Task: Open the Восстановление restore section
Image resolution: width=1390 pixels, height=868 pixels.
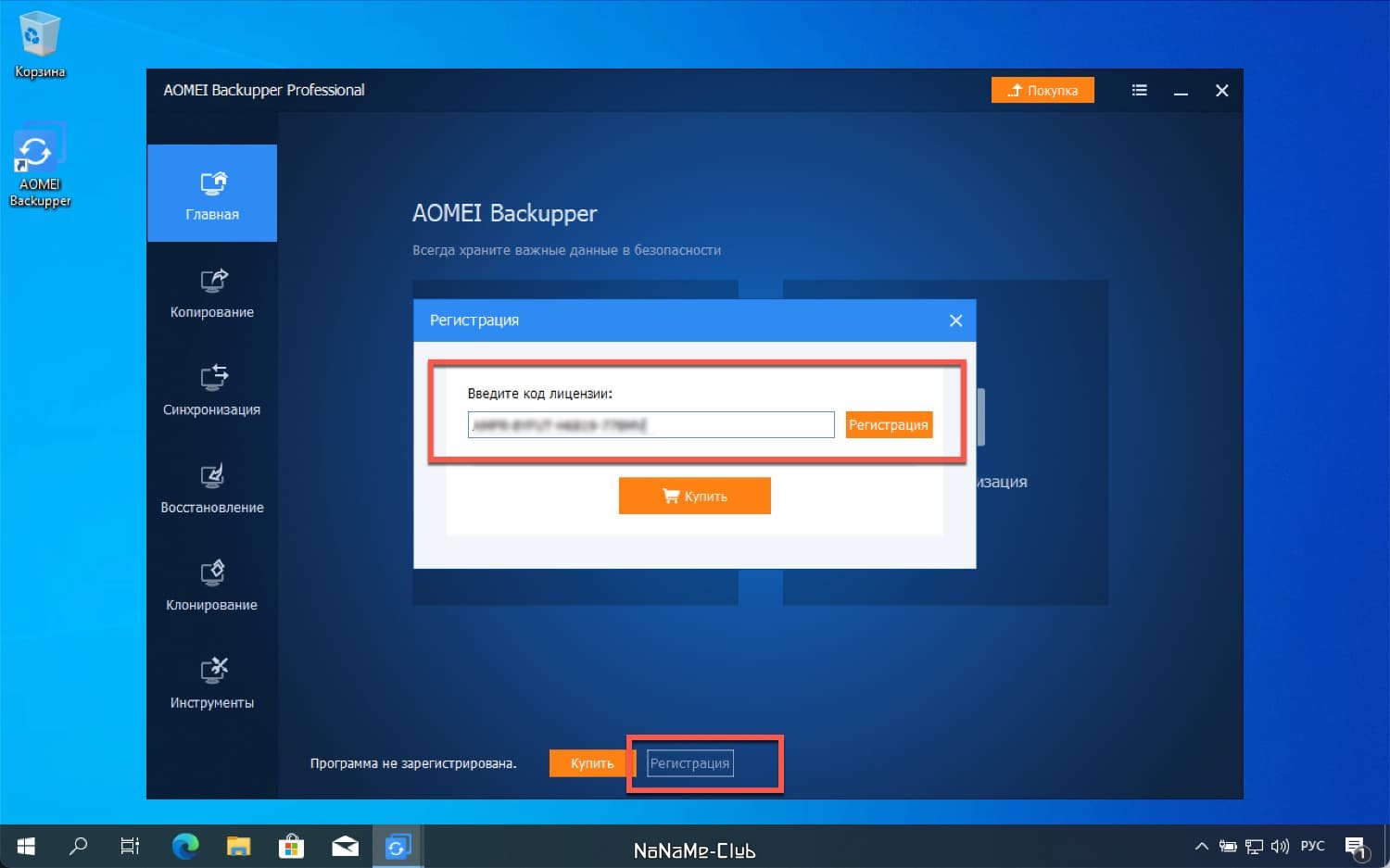Action: [x=212, y=487]
